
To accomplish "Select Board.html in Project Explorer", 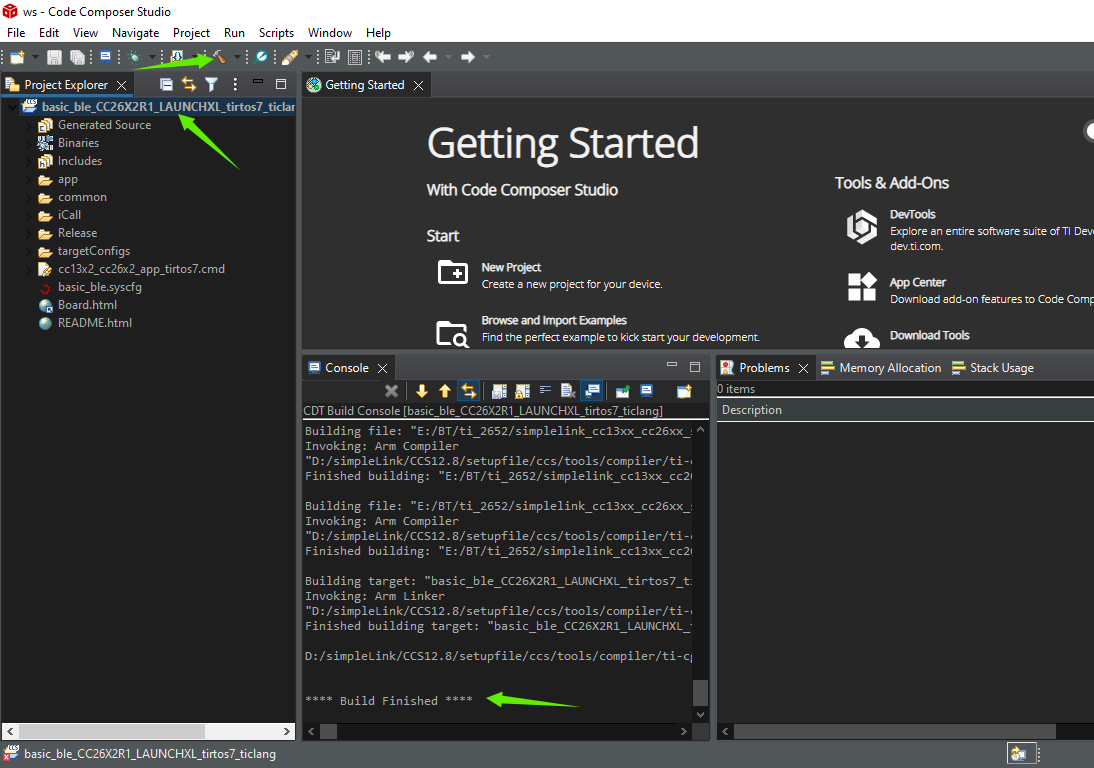I will pos(87,305).
